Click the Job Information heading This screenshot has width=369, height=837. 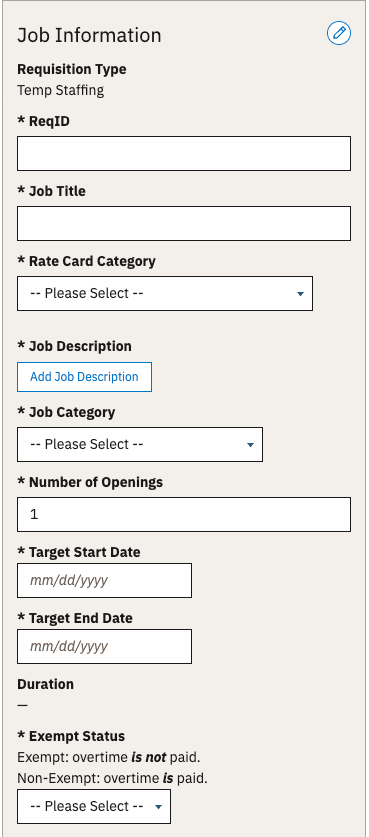[90, 35]
